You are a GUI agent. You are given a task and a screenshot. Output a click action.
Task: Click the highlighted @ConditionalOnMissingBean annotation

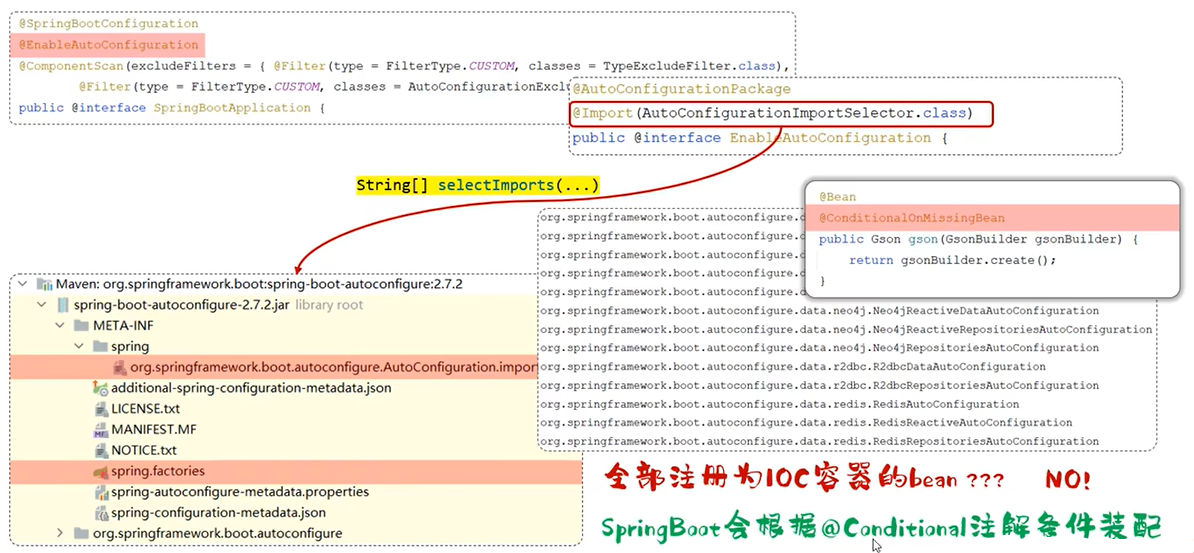coord(912,219)
